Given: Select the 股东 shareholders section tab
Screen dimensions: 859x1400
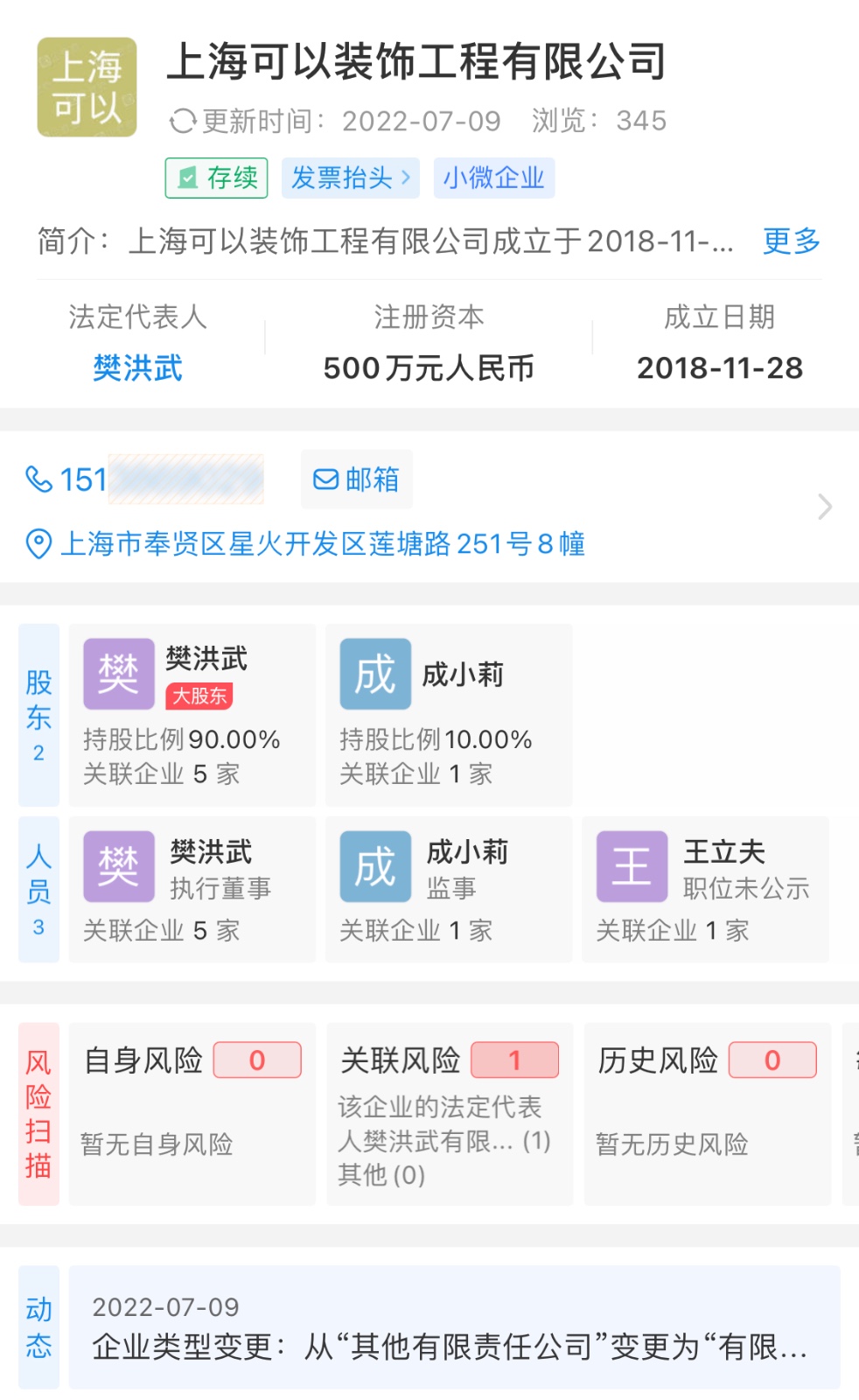Looking at the screenshot, I should coord(38,715).
